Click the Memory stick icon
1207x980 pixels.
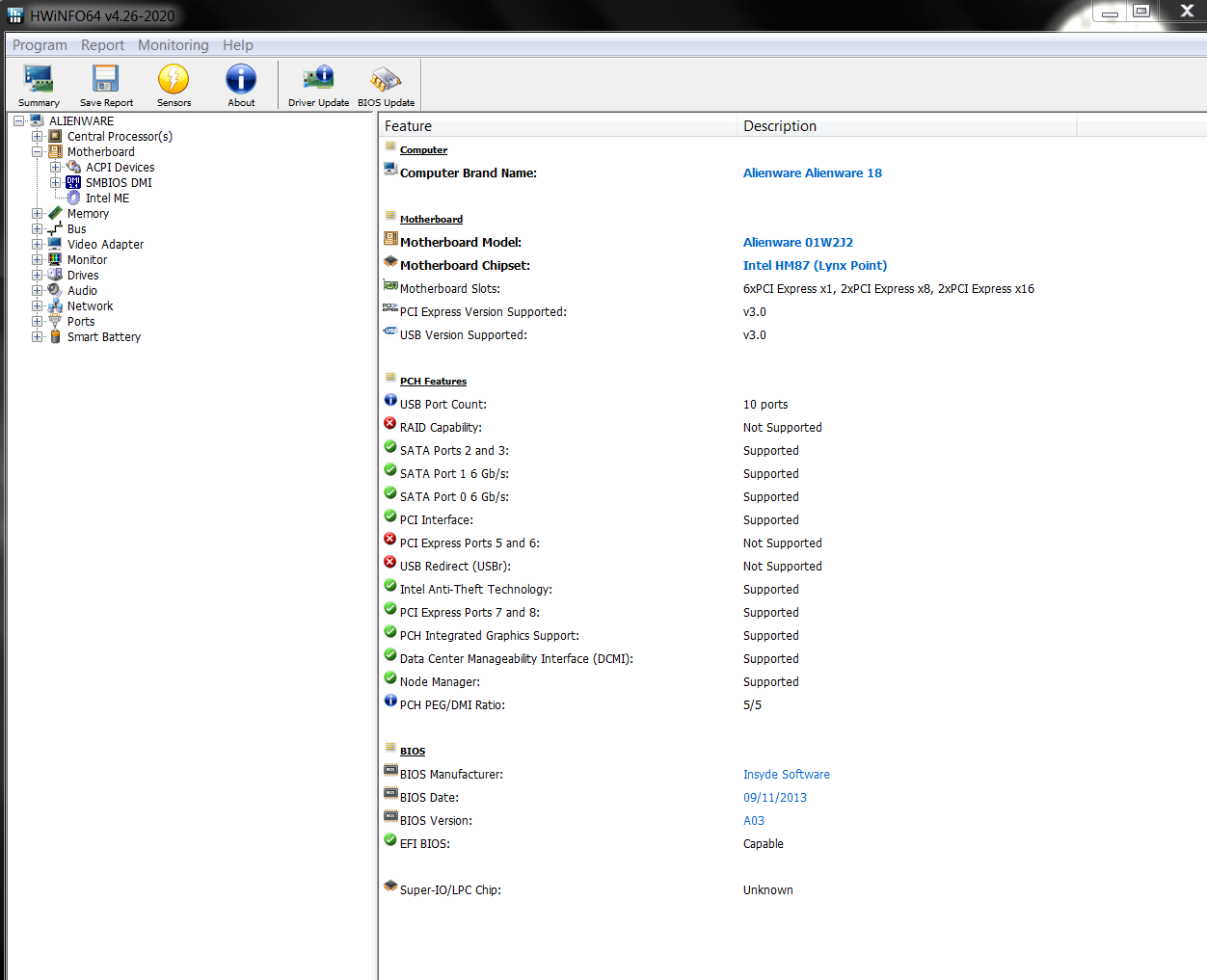(x=55, y=213)
